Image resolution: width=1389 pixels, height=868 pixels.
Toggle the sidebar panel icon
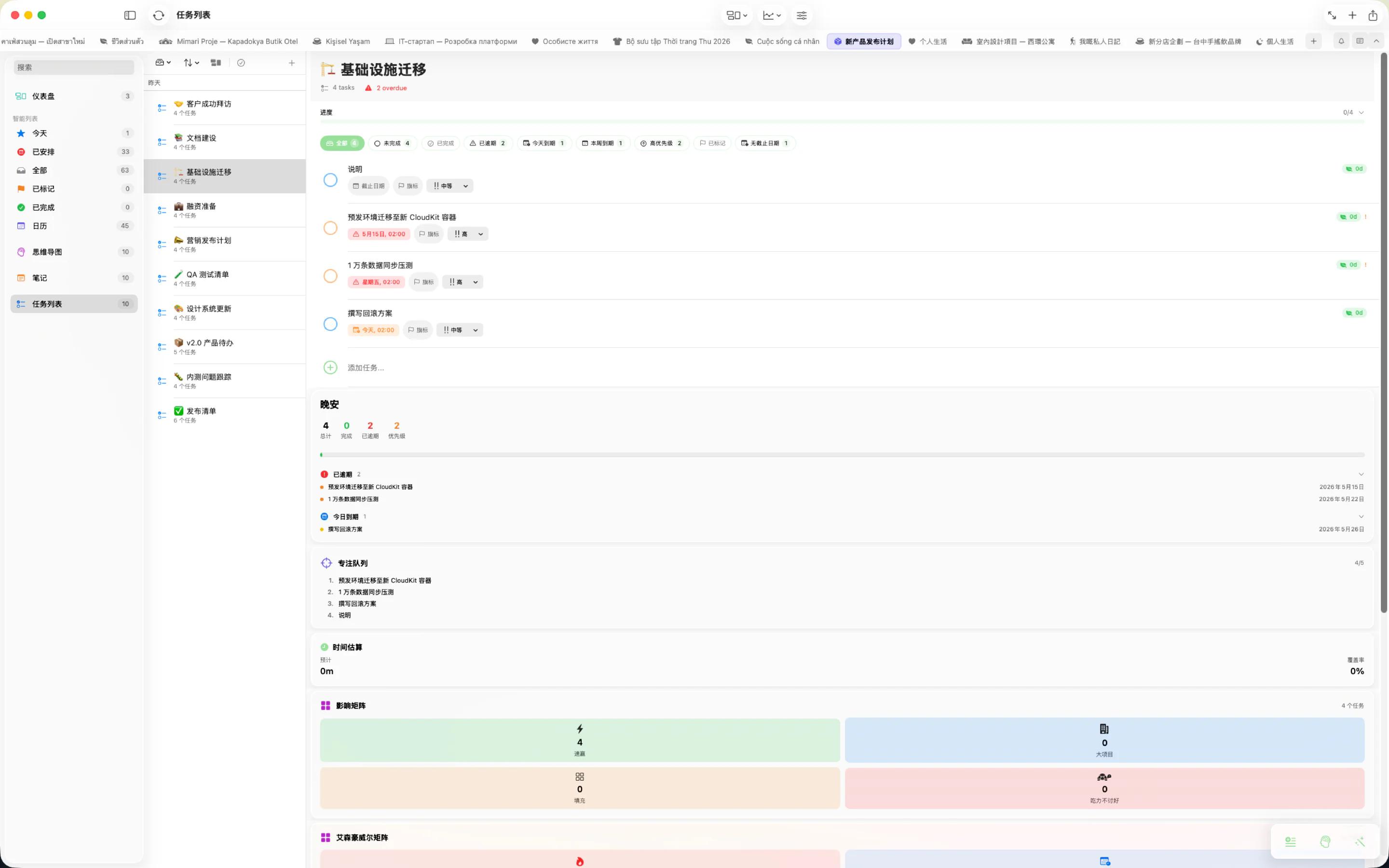130,15
